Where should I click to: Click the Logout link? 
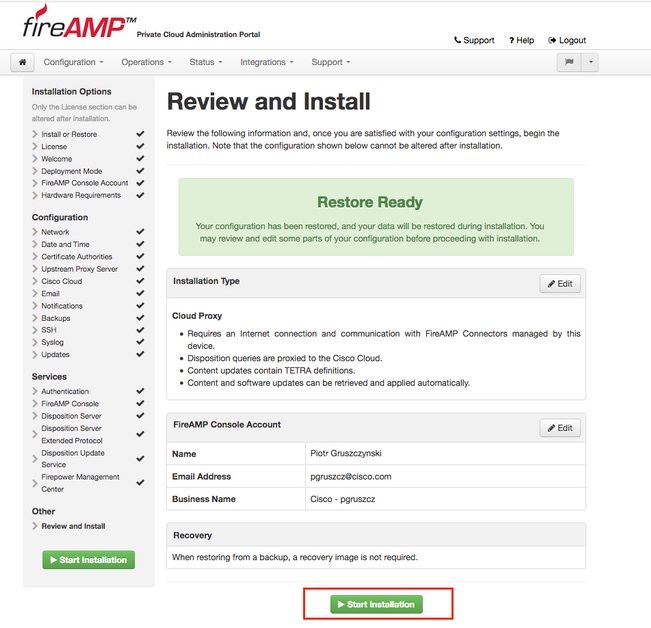click(567, 40)
